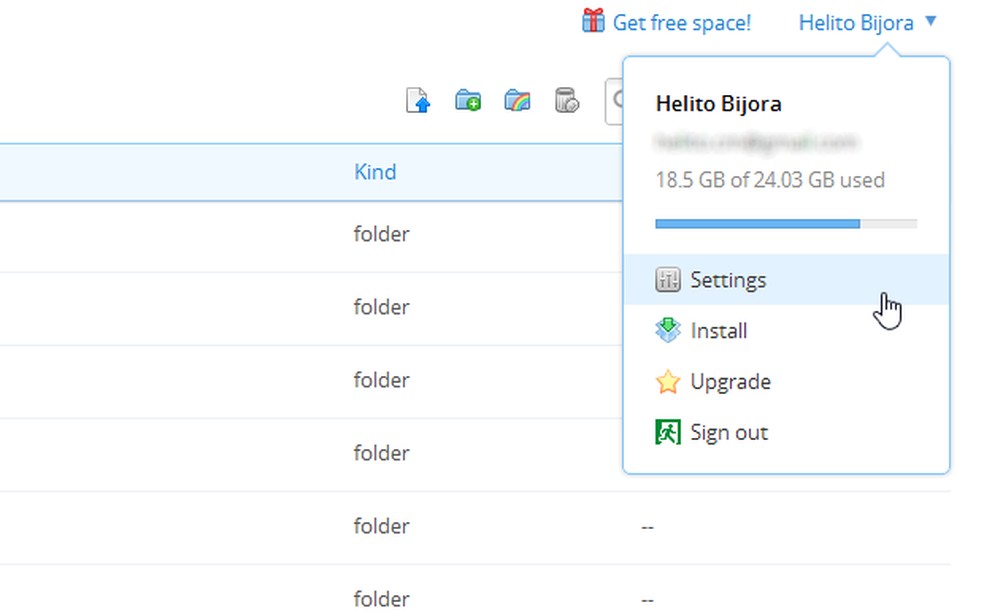Show deleted files using the trash icon

[566, 100]
